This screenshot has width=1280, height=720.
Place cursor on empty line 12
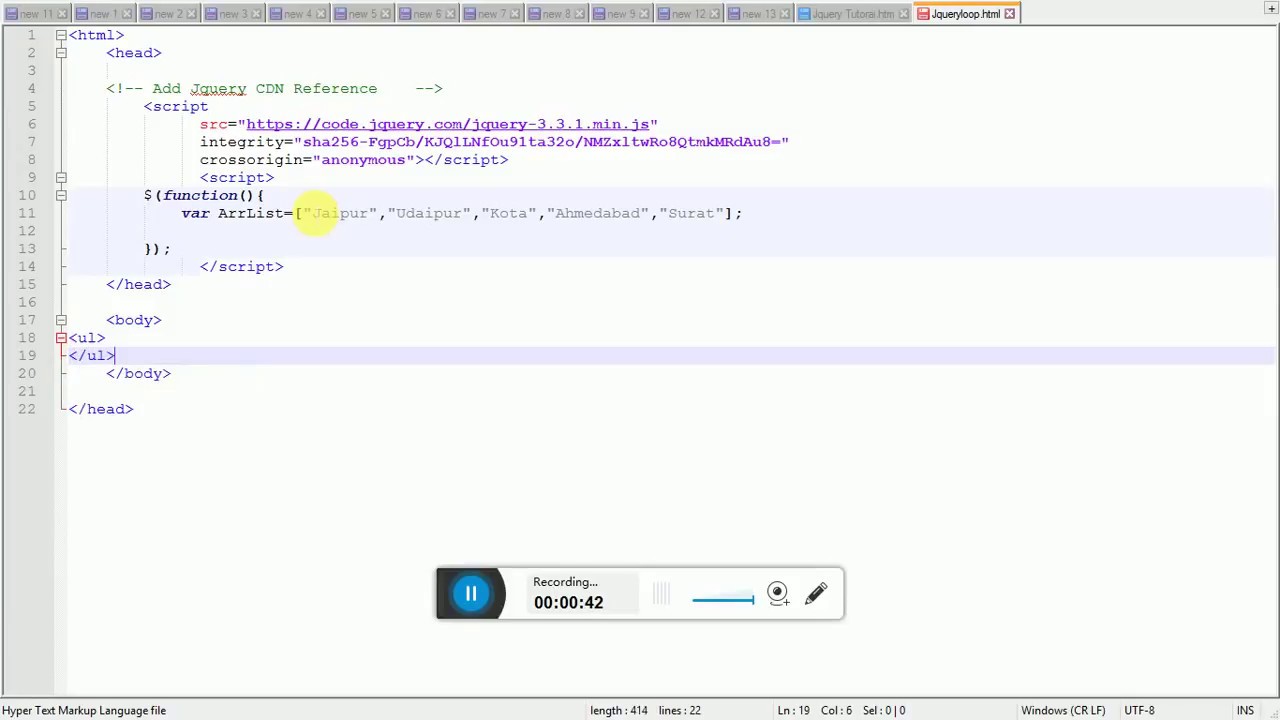(670, 231)
